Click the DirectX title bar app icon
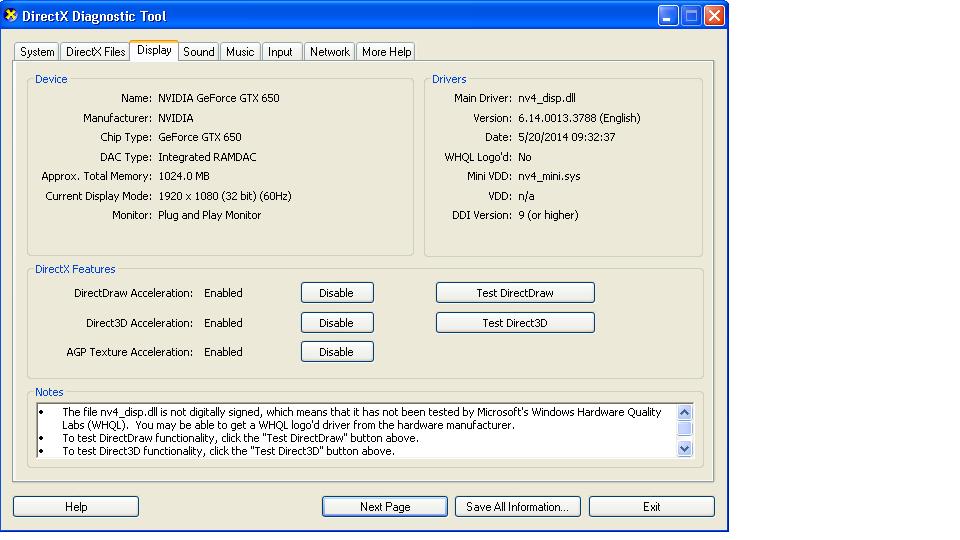Viewport: 960px width, 540px height. pos(12,16)
